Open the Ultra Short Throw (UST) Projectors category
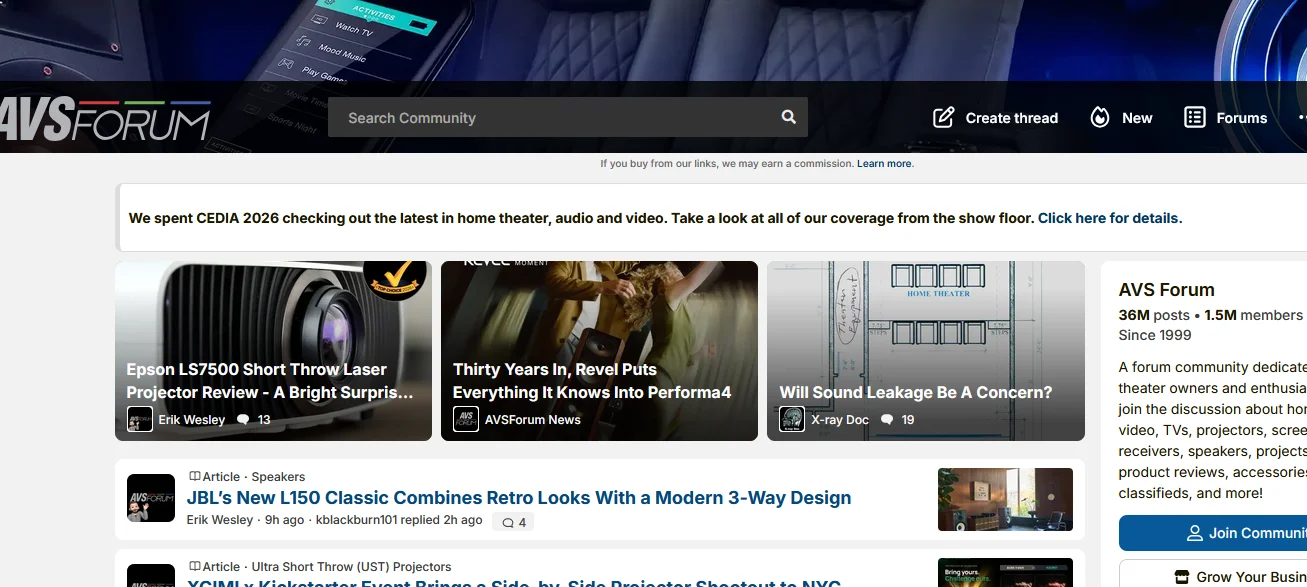The image size is (1307, 587). click(x=351, y=567)
